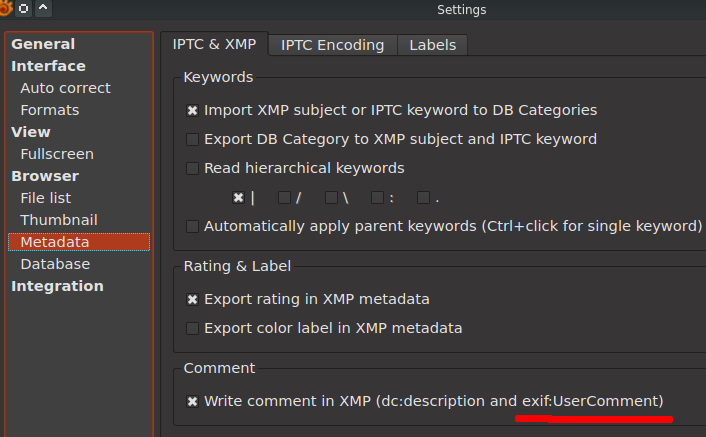Image resolution: width=706 pixels, height=437 pixels.
Task: Go to Integration settings category
Action: [57, 286]
